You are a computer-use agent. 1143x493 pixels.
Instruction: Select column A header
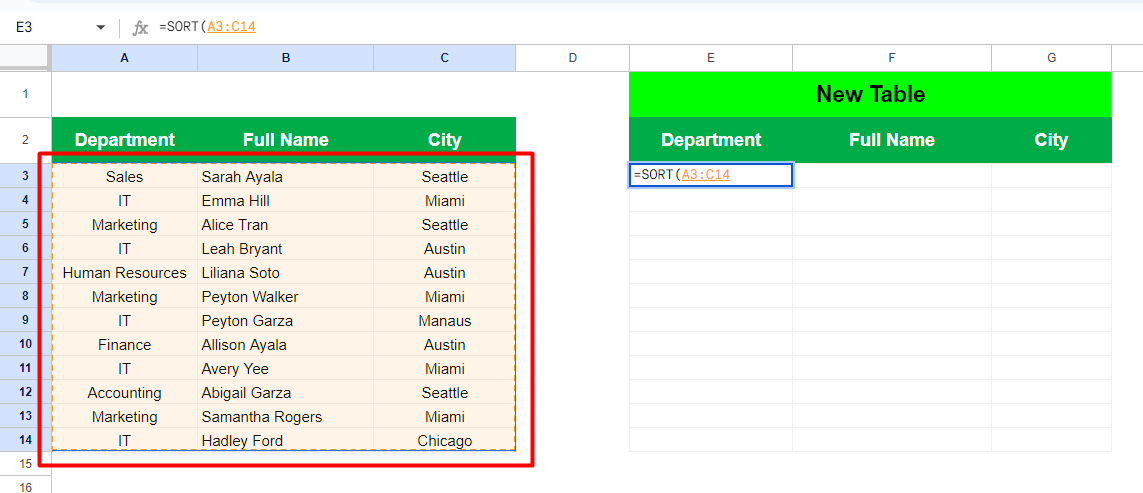(125, 58)
